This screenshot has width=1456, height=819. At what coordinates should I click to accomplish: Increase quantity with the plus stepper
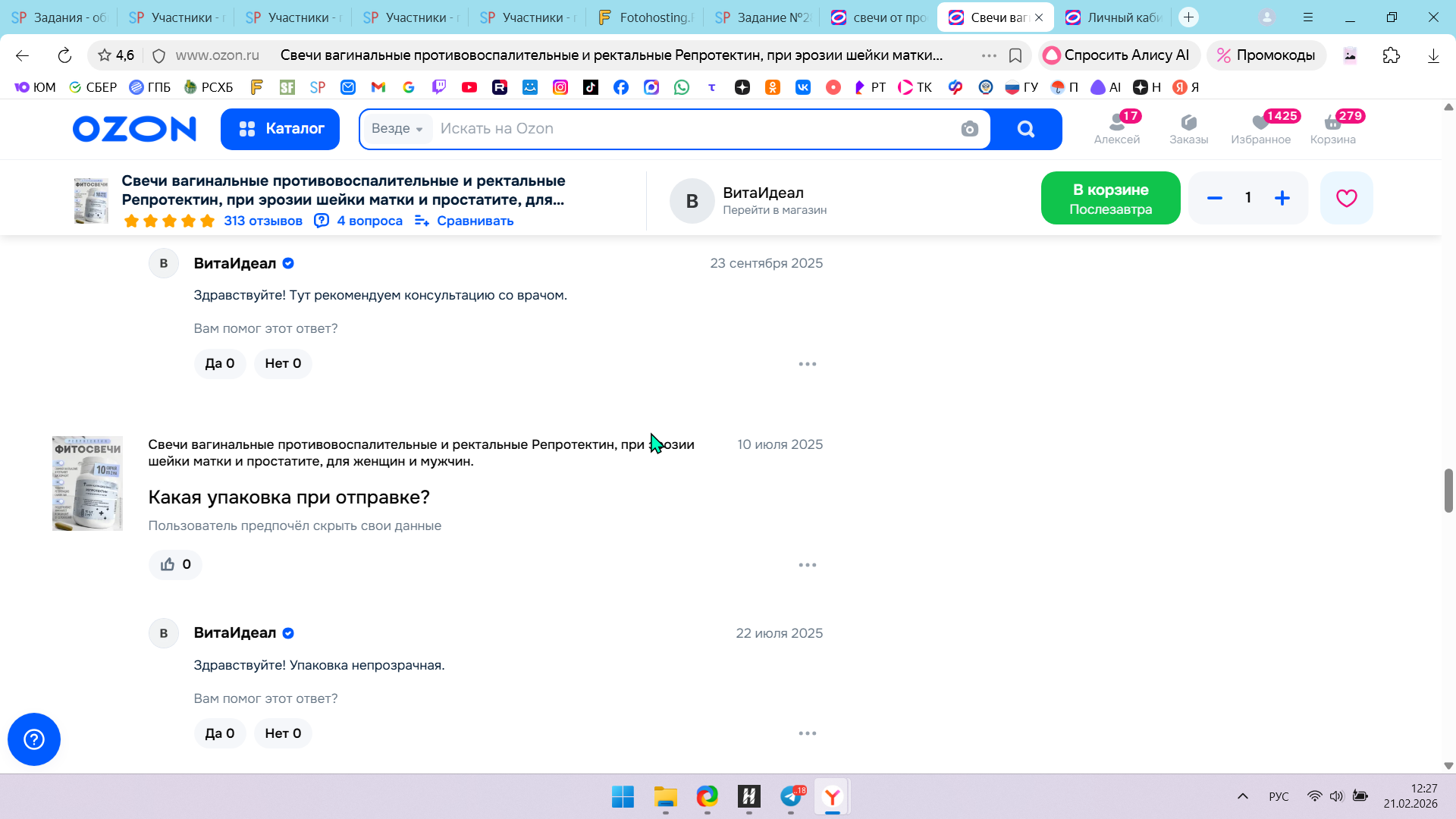tap(1282, 198)
